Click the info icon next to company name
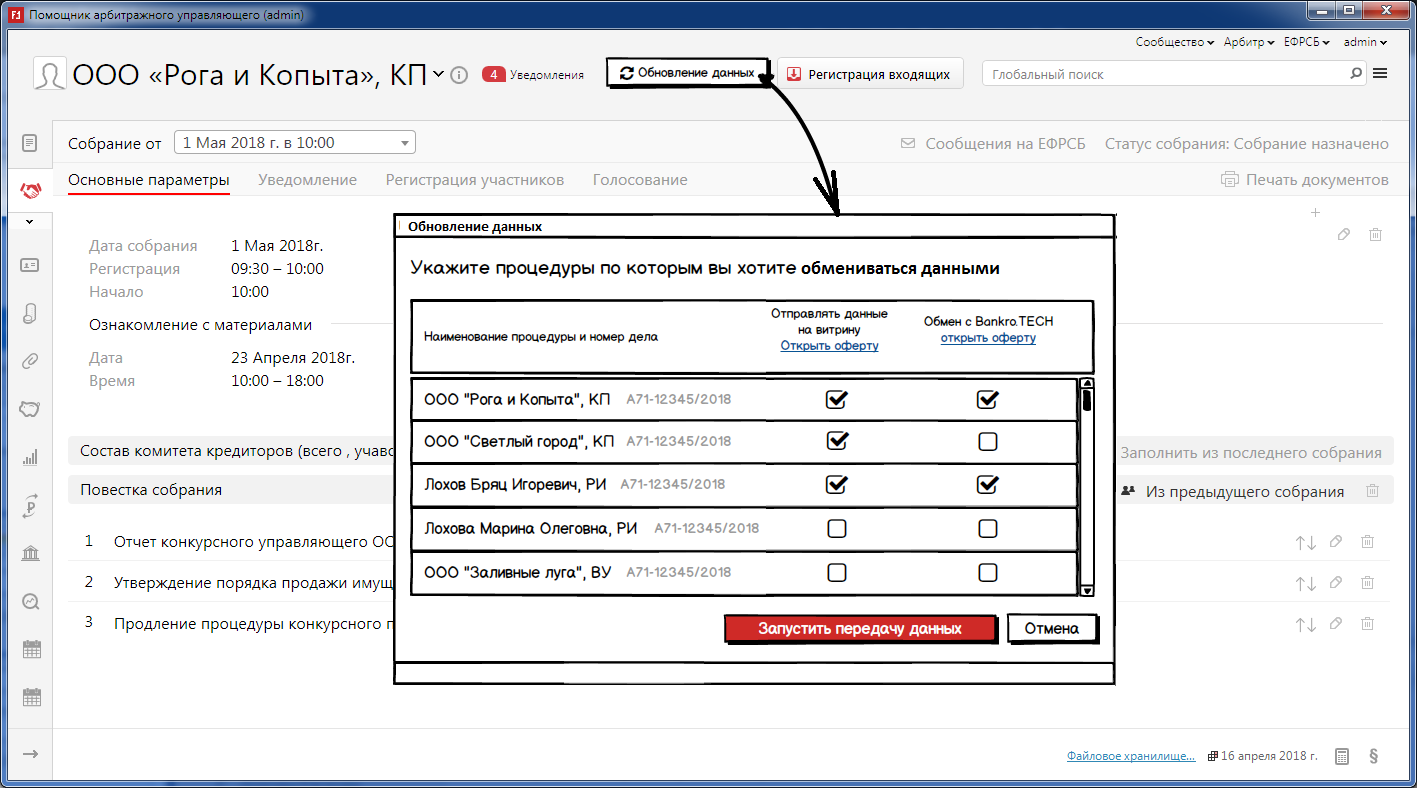This screenshot has height=788, width=1417. [459, 75]
